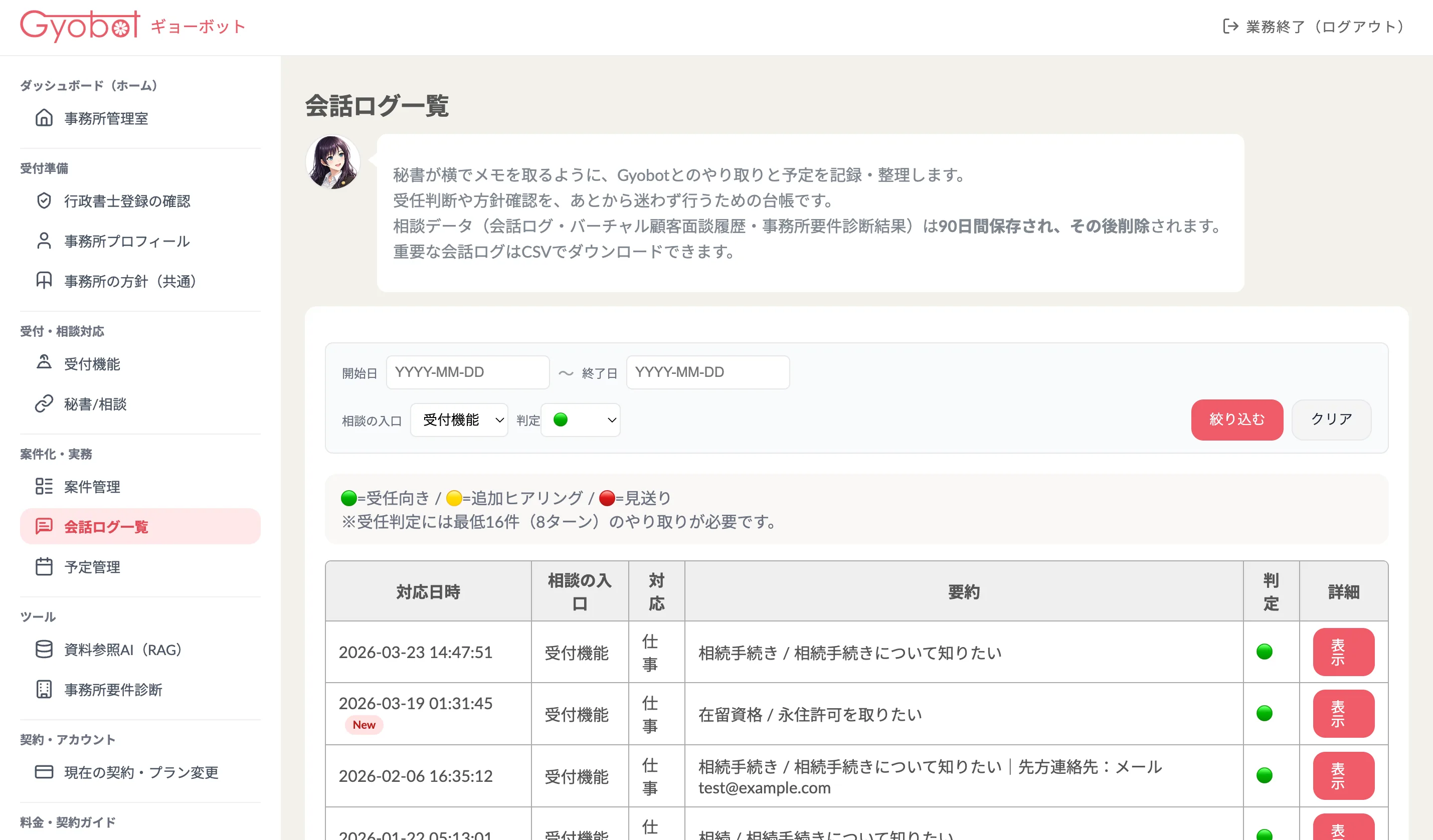Screen dimensions: 1433x840
Task: Click the calendar icon for 予定管理
Action: [x=44, y=567]
